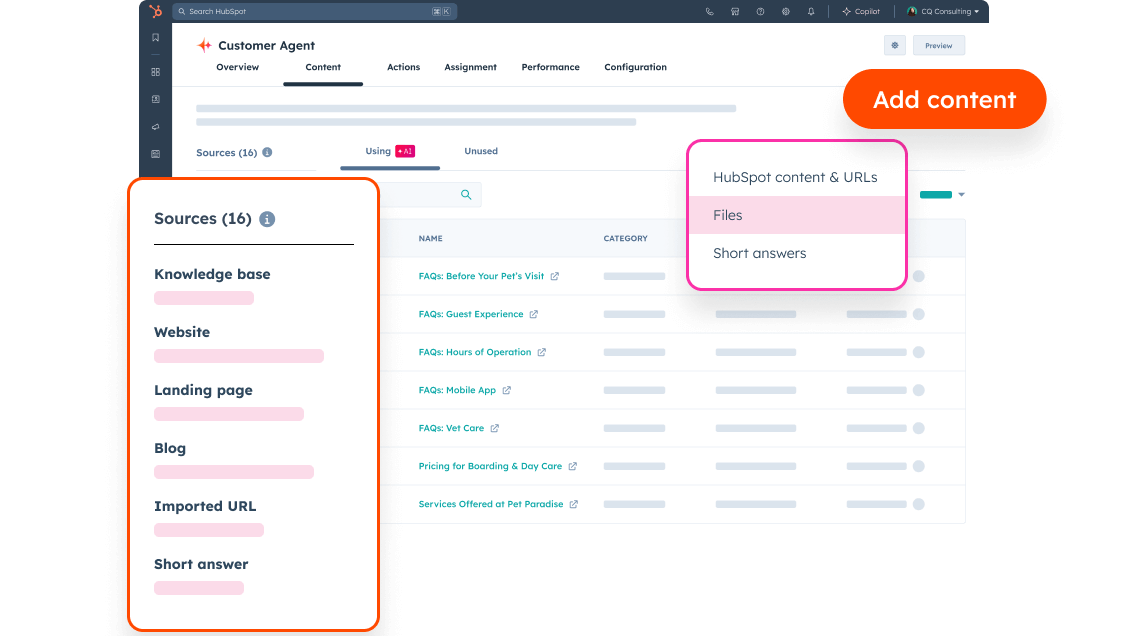Open Pricing for Boarding & Day Care link

490,466
